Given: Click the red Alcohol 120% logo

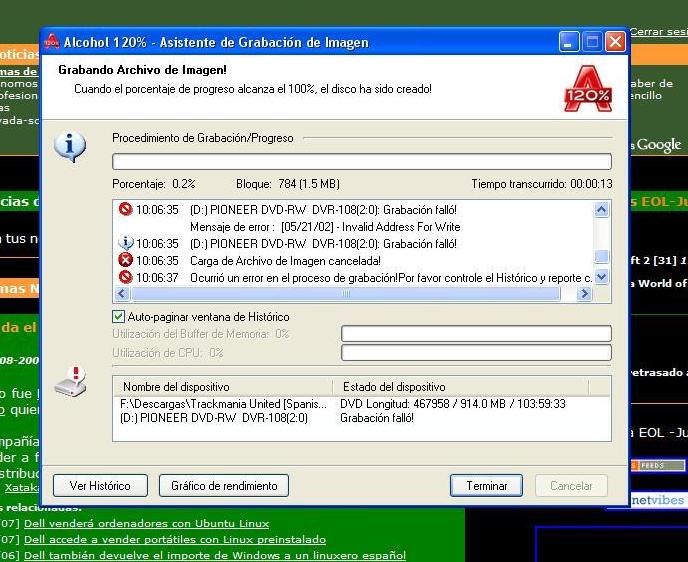Looking at the screenshot, I should [x=588, y=89].
